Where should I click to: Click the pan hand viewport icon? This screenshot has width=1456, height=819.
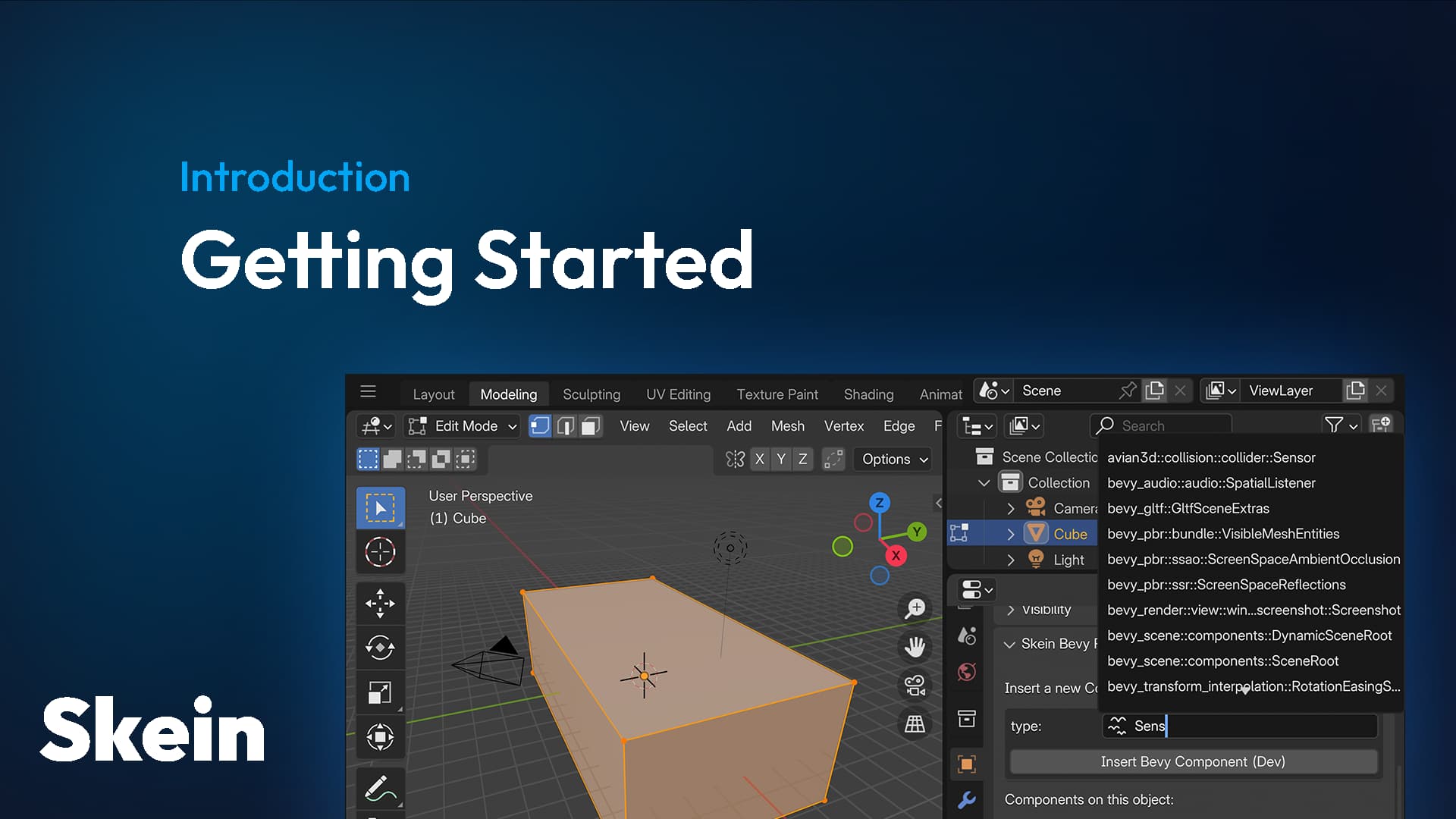[x=915, y=647]
